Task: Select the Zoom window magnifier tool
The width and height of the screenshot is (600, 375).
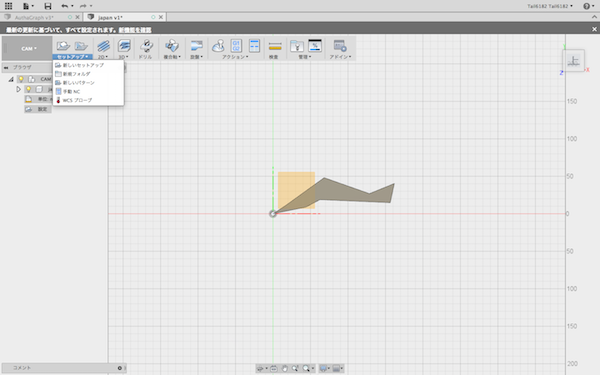Action: coord(295,368)
